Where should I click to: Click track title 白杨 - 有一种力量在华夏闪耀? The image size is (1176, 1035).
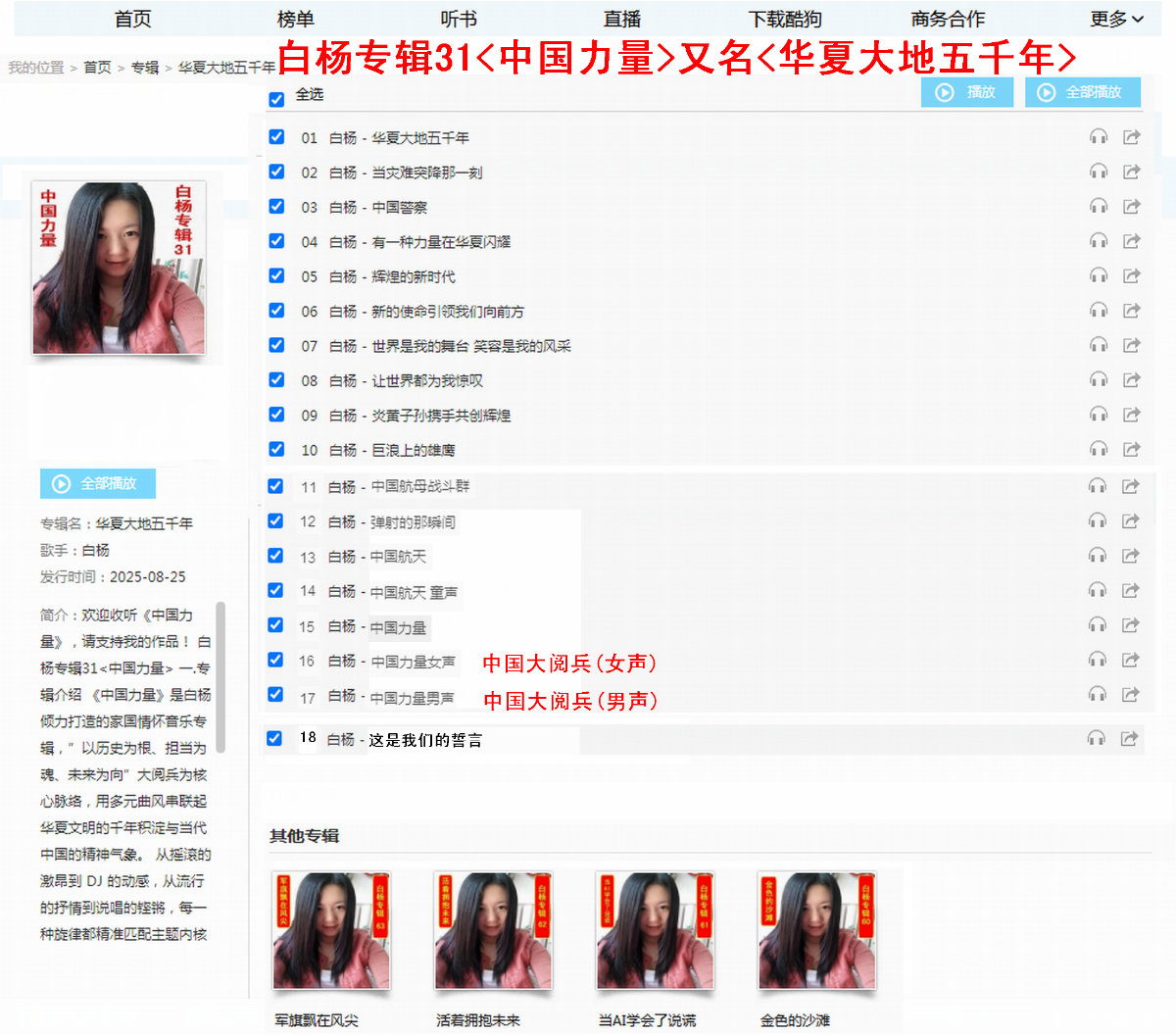point(419,241)
